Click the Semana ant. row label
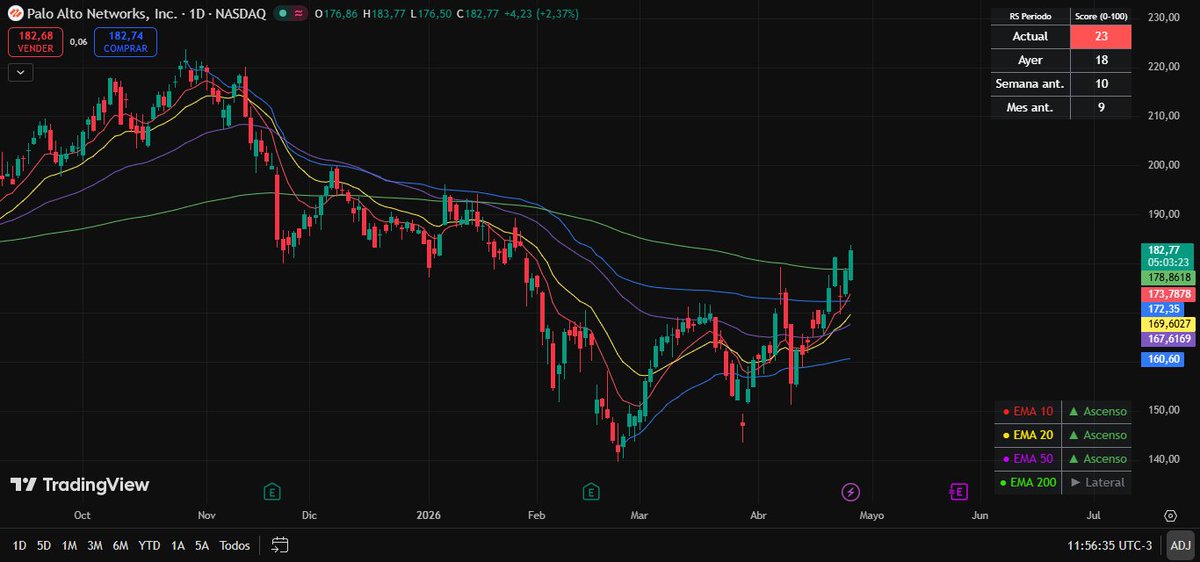 coord(1030,84)
